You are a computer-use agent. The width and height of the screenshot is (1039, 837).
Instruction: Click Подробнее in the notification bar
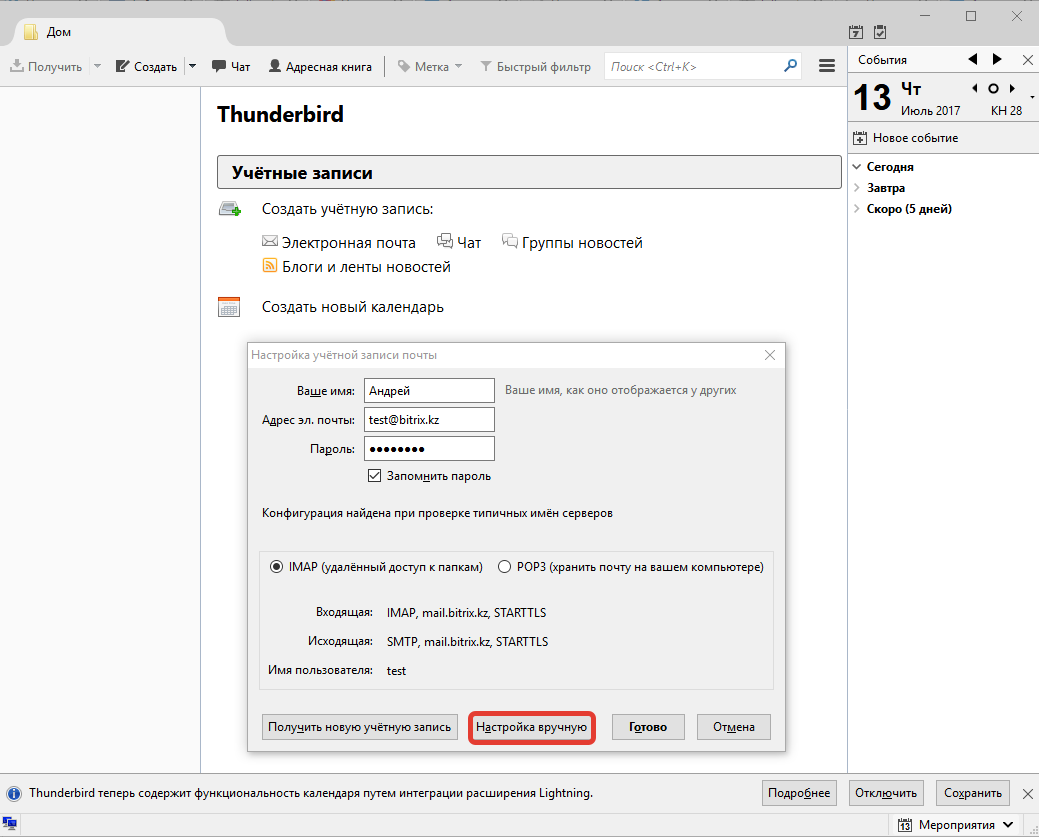(799, 793)
